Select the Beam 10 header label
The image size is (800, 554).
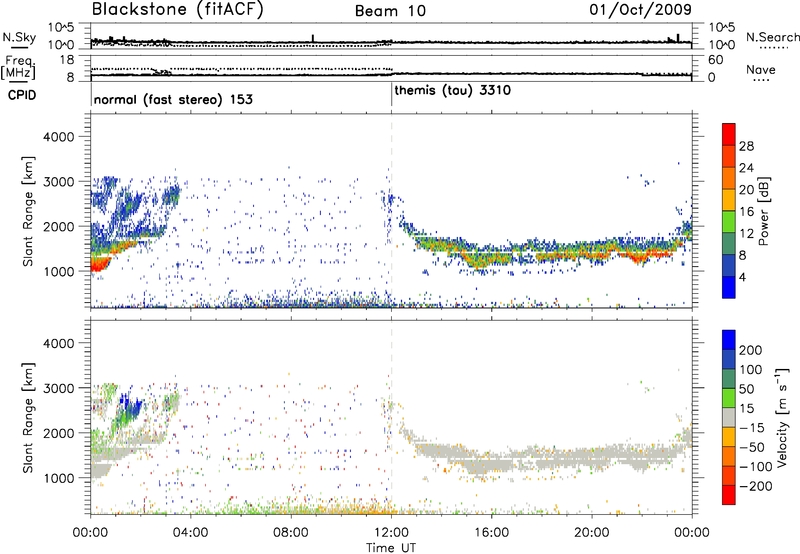(x=390, y=11)
